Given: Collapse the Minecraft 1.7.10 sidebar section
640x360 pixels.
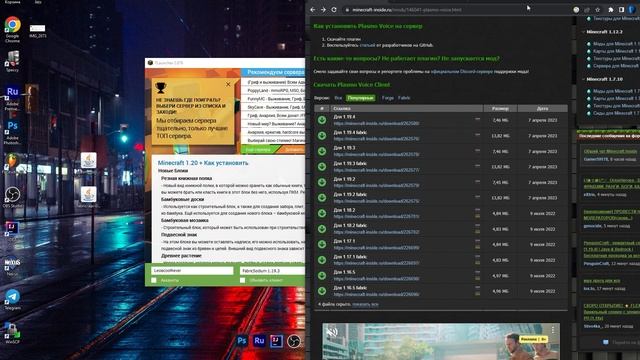Looking at the screenshot, I should click(583, 79).
